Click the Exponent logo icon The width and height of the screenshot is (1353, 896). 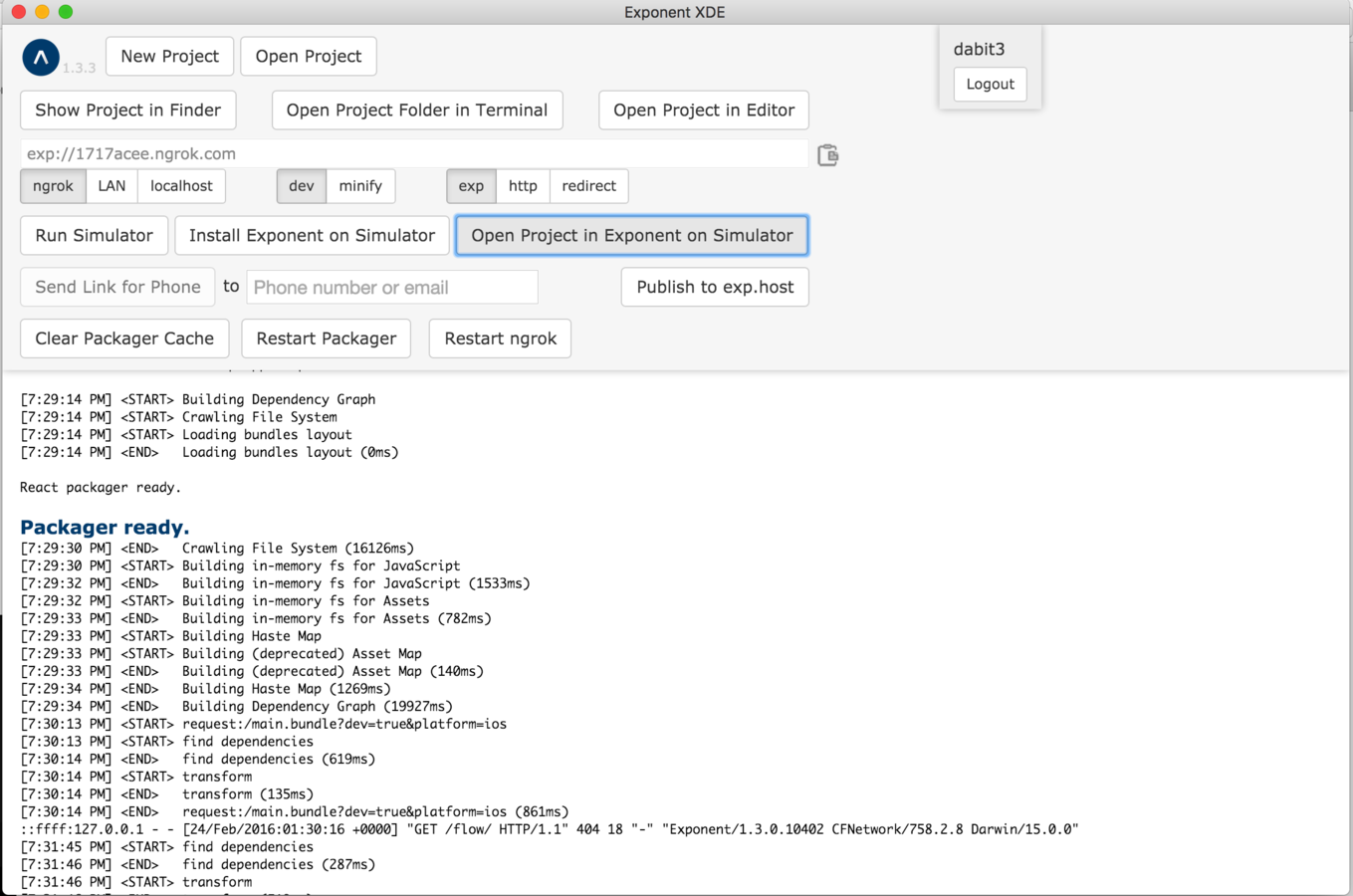point(41,58)
